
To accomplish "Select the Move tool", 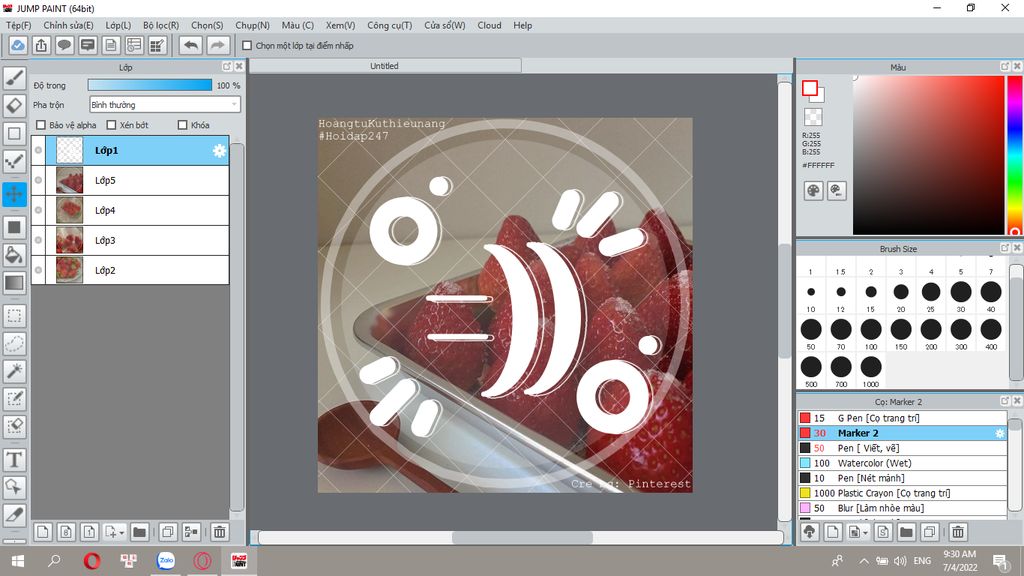I will pyautogui.click(x=14, y=194).
